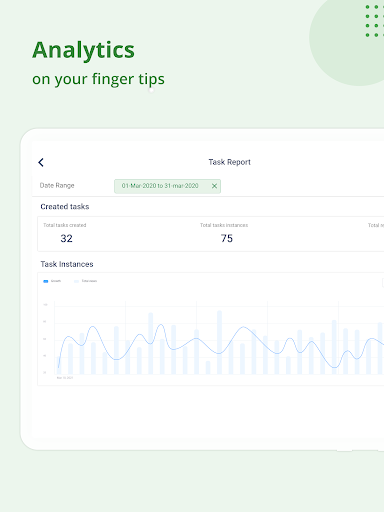This screenshot has height=512, width=384.
Task: Click the Task Instances chart heading
Action: pyautogui.click(x=67, y=264)
